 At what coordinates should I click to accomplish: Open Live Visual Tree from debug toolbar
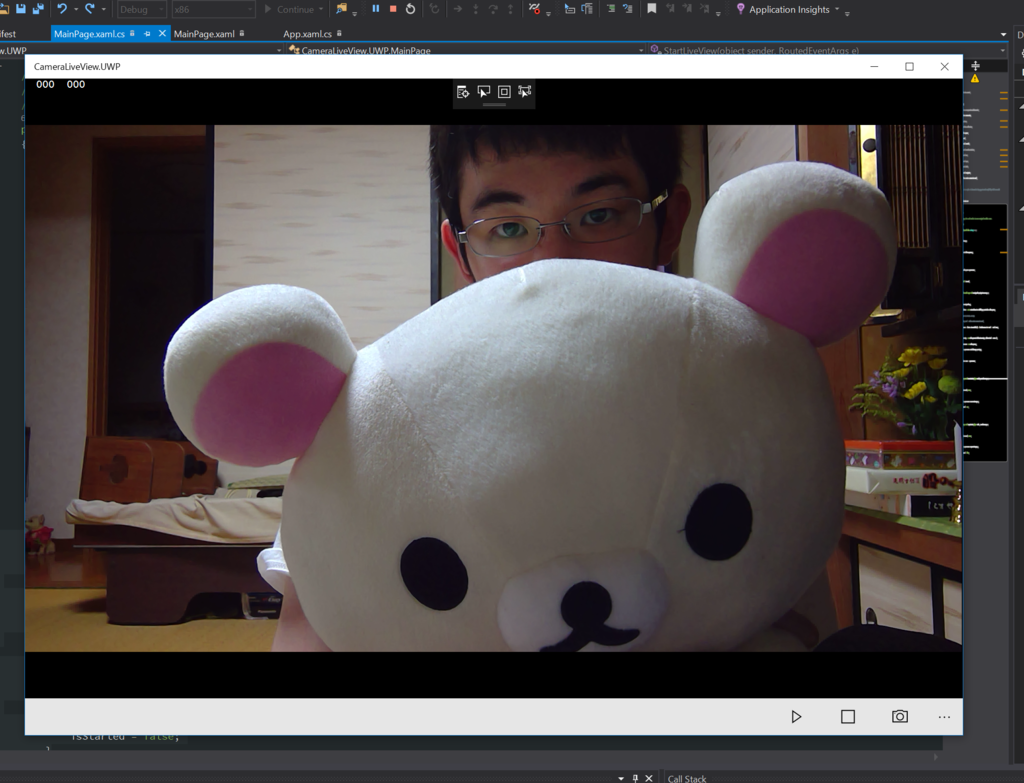click(463, 91)
